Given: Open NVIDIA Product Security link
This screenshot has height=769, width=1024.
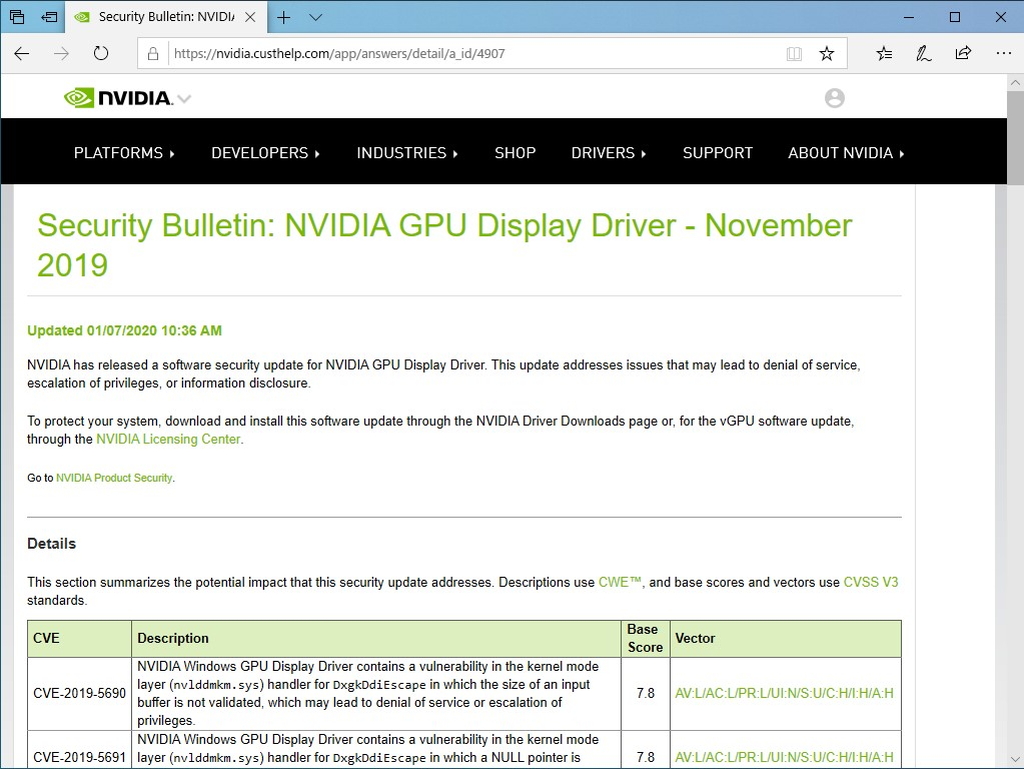Looking at the screenshot, I should (x=114, y=478).
